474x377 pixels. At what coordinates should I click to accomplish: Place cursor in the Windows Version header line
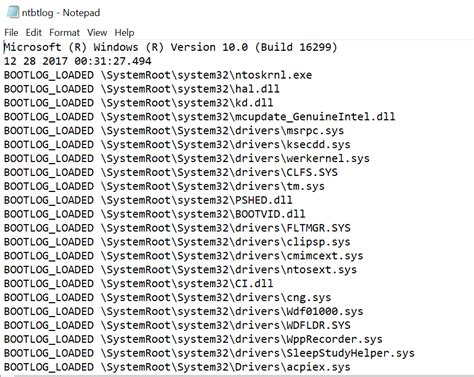pos(171,47)
